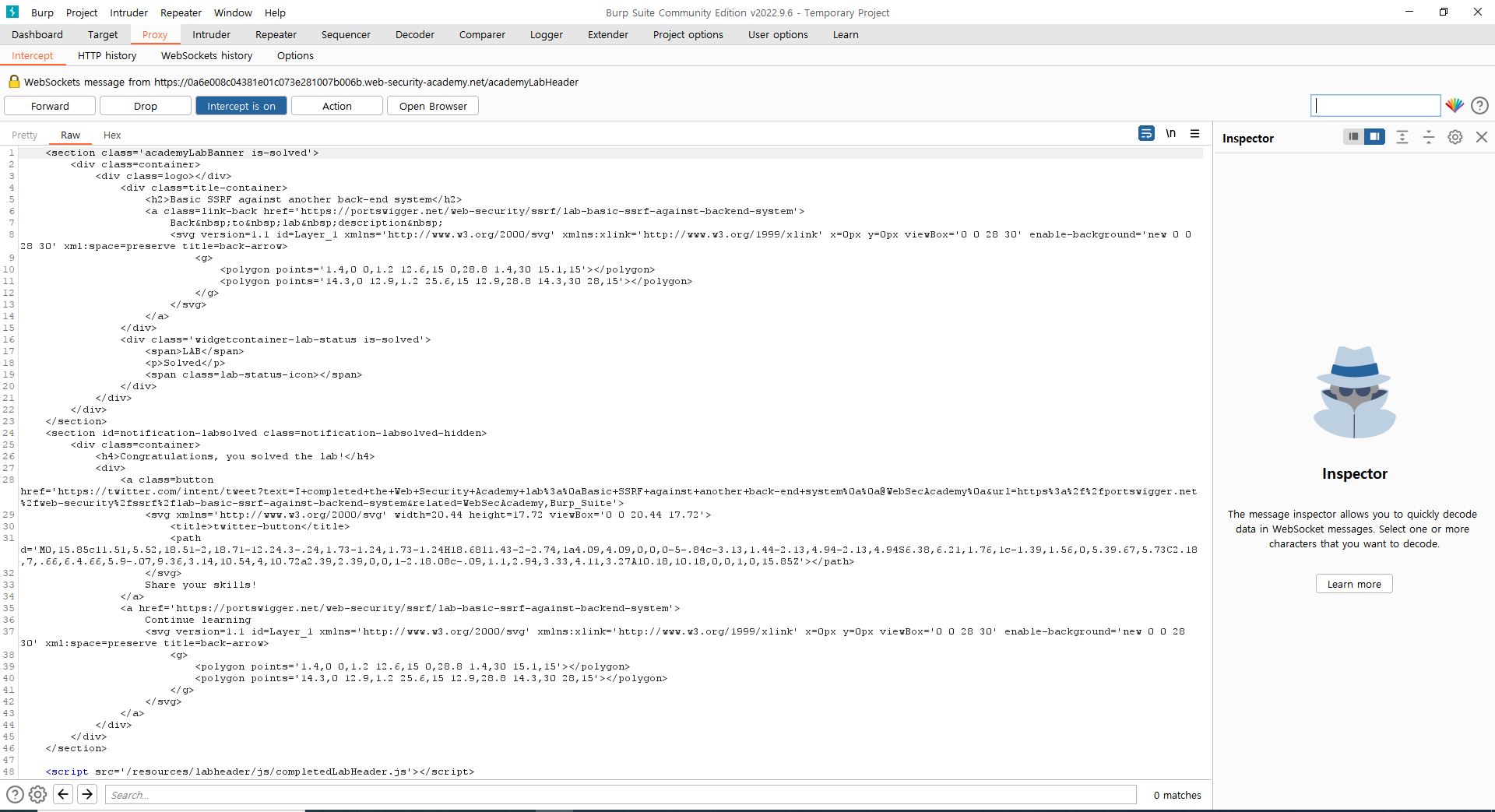Switch to the Repeater tool tab
Screen dimensions: 1495x812
(276, 34)
